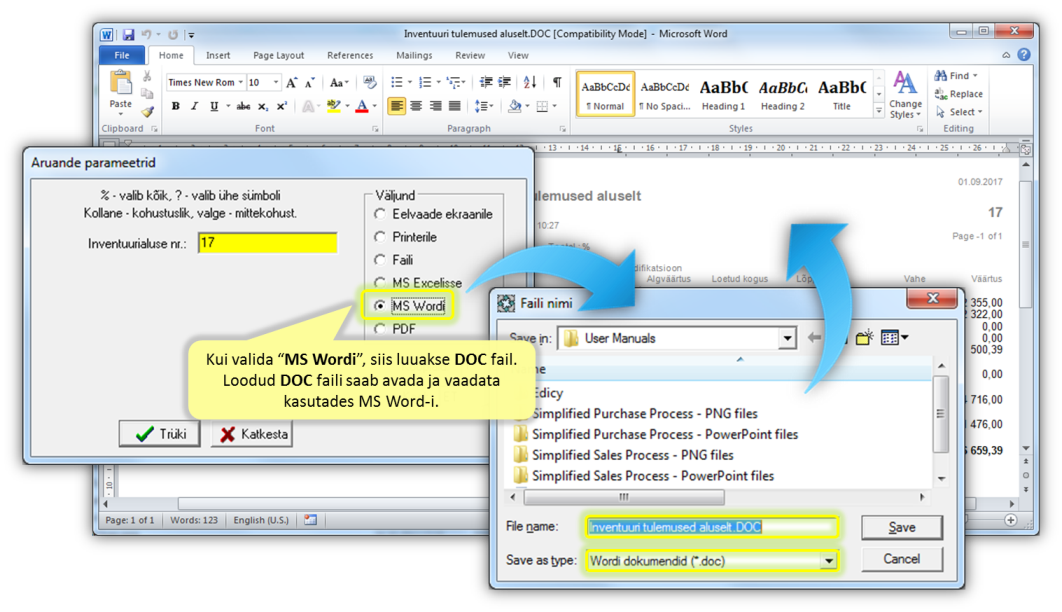Click the Save icon in Word's quick access toolbar

point(128,35)
